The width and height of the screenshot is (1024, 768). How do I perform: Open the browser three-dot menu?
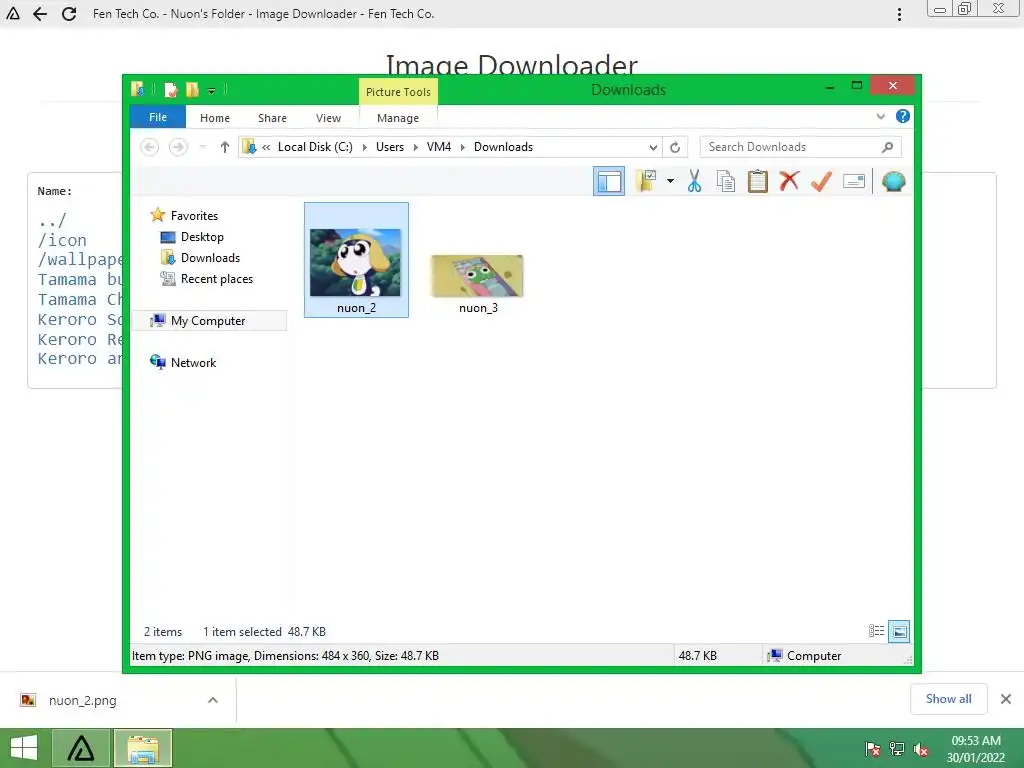click(899, 14)
